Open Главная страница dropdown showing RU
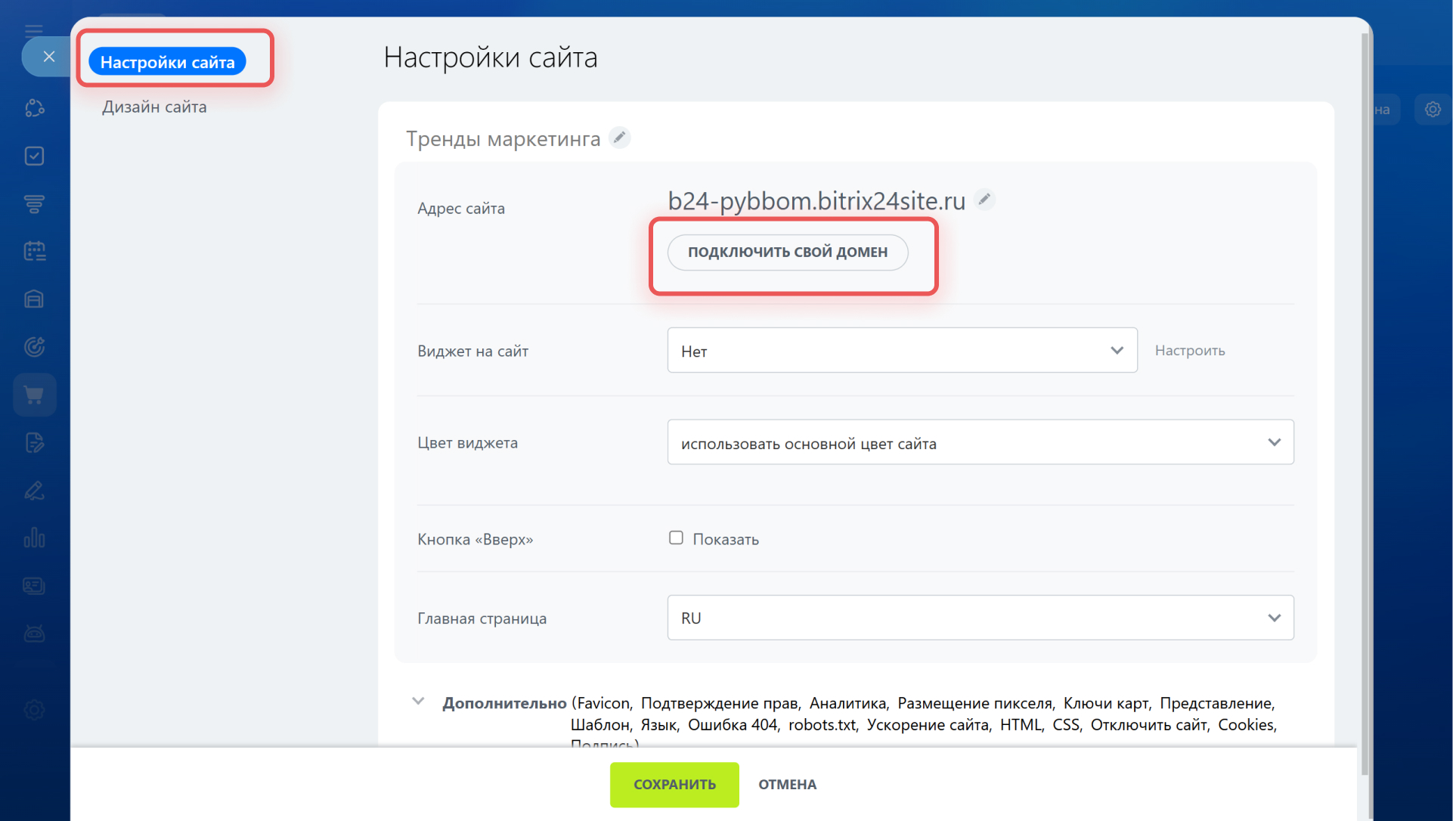The image size is (1456, 821). [980, 618]
